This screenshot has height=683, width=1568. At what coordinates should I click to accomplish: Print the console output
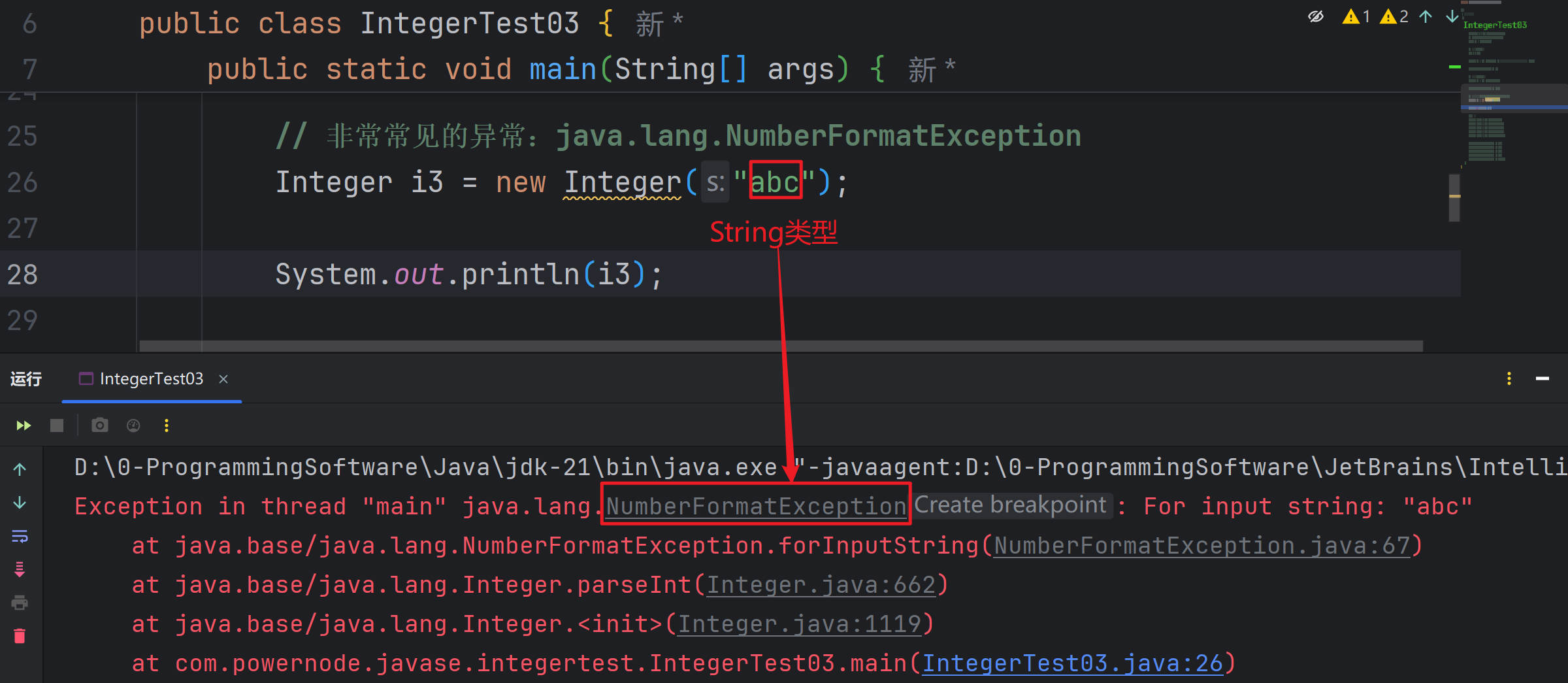(20, 603)
